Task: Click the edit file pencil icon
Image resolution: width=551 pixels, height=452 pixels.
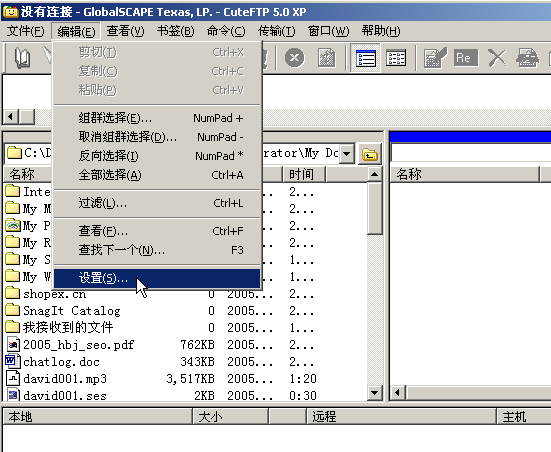Action: (x=435, y=58)
